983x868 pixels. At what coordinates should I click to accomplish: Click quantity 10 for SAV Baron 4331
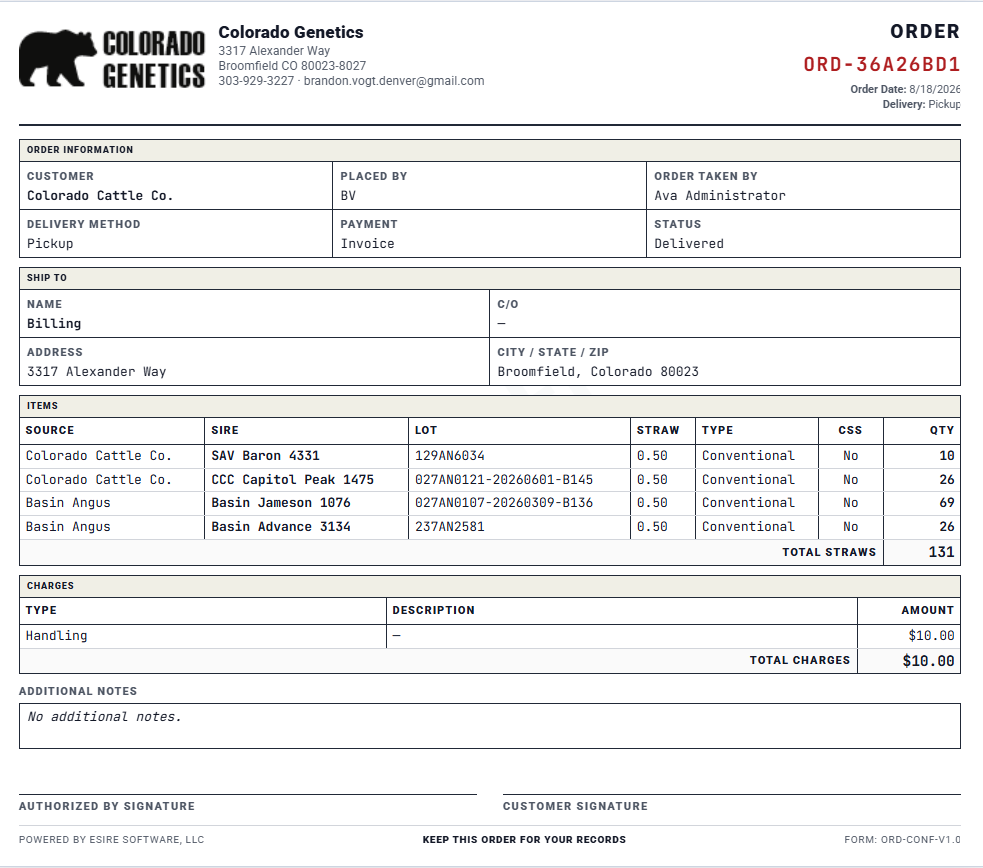pyautogui.click(x=947, y=456)
